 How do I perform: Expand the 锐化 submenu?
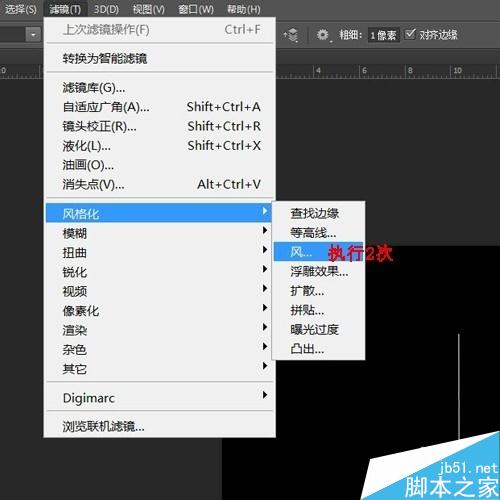(160, 272)
